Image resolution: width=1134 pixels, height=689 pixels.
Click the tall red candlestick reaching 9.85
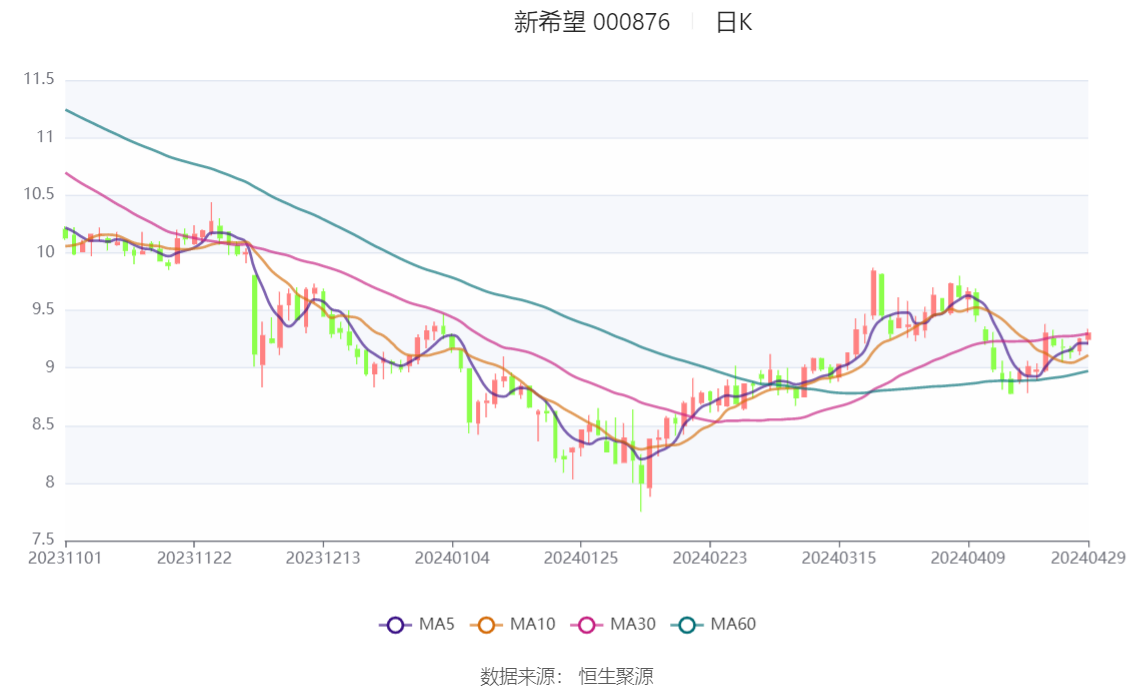coord(873,294)
